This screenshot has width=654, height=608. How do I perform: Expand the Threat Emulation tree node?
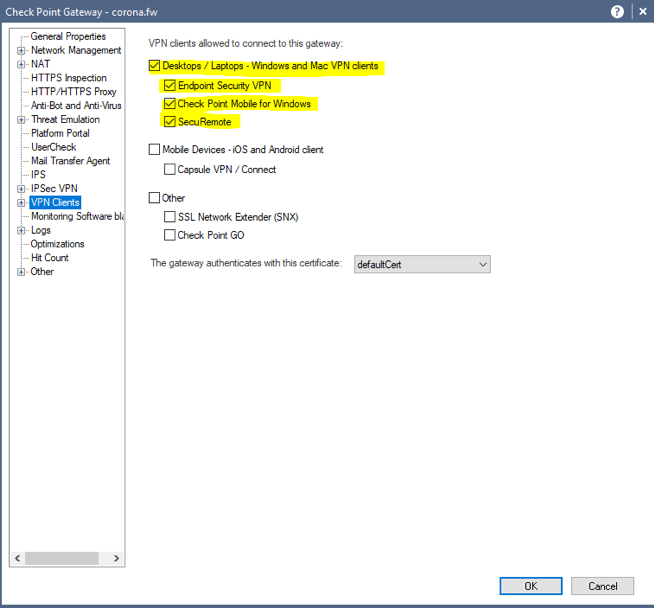[21, 120]
